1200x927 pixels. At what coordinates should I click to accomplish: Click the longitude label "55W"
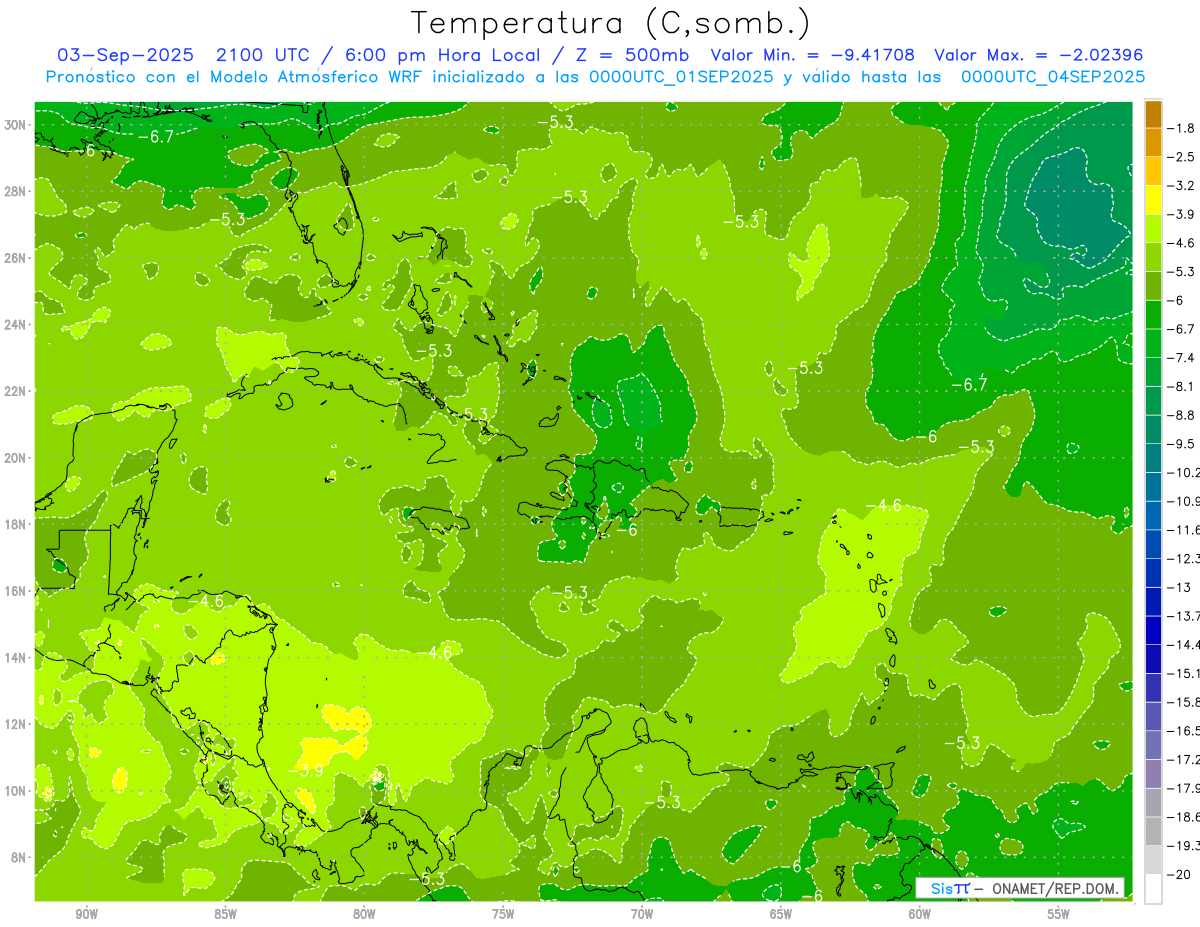pyautogui.click(x=1059, y=914)
